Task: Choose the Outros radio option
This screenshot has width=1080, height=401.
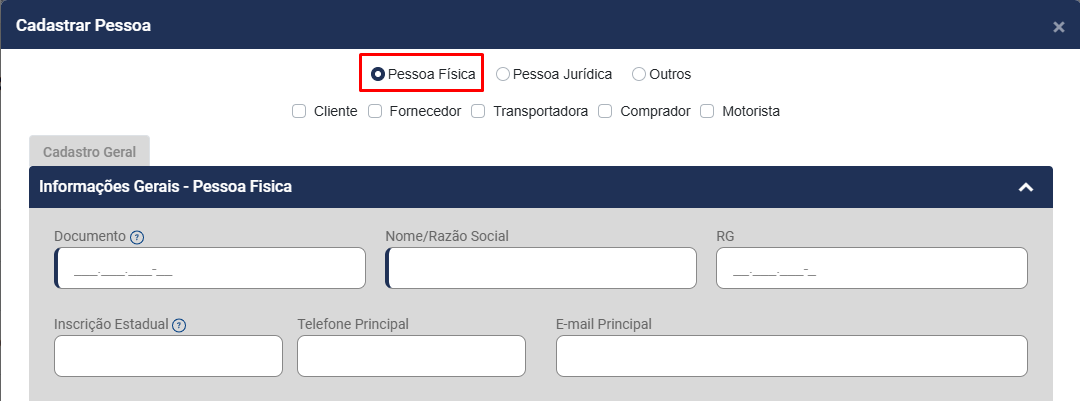Action: tap(639, 74)
